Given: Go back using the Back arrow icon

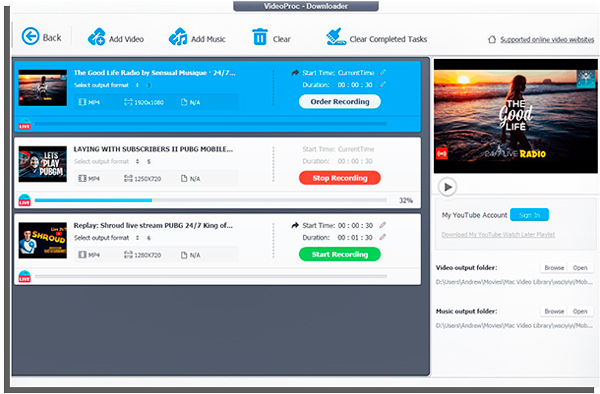Looking at the screenshot, I should click(x=30, y=37).
